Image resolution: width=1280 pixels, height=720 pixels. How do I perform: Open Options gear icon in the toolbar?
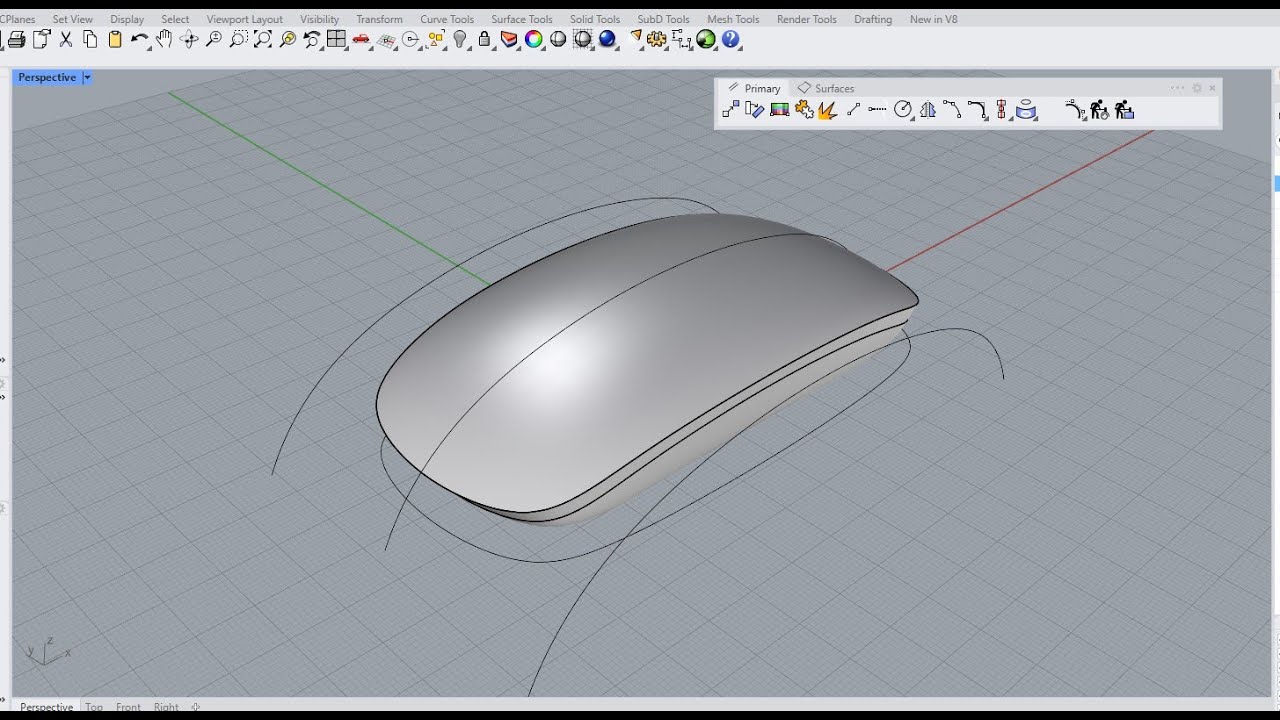pos(656,40)
